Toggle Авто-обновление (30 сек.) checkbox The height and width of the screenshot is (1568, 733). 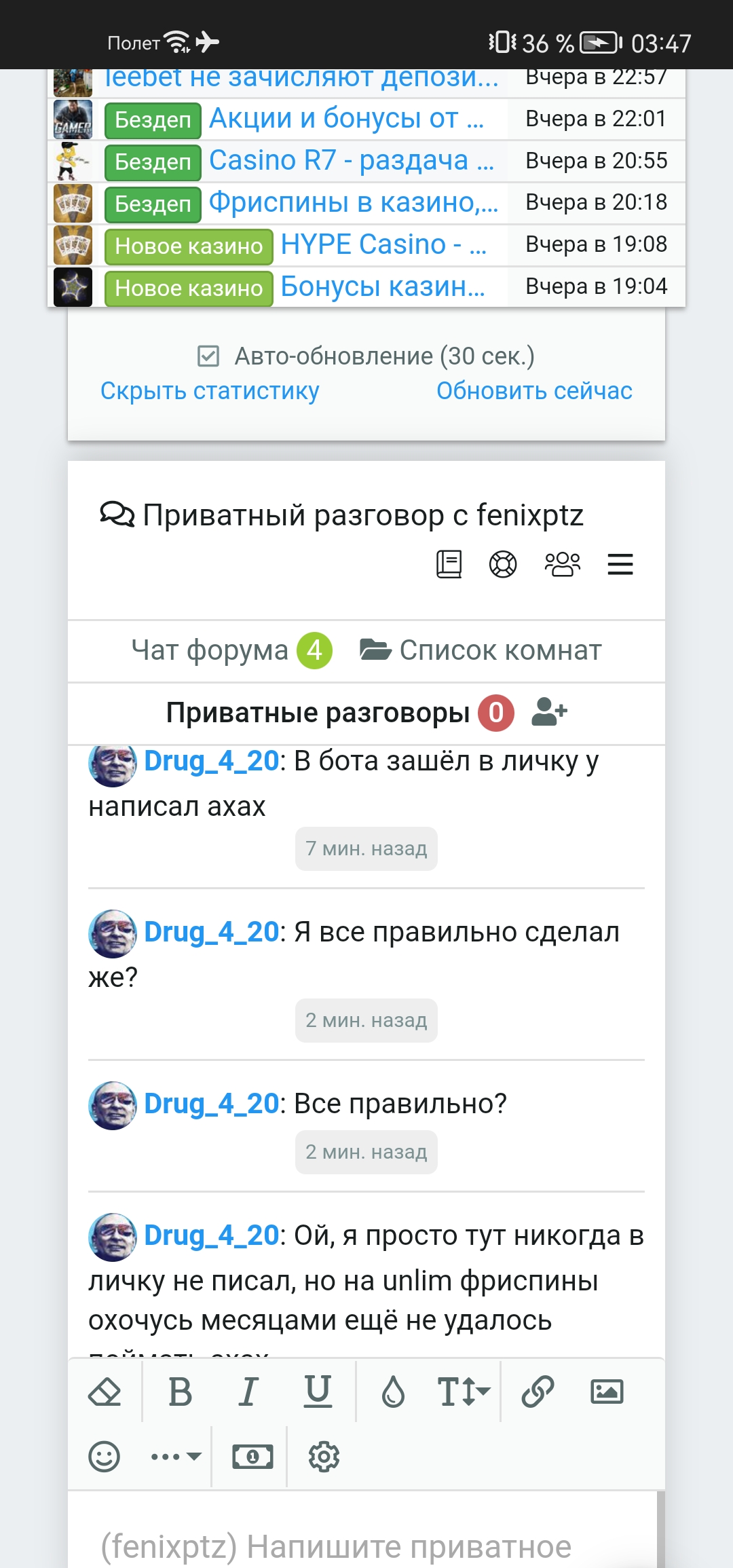point(208,356)
